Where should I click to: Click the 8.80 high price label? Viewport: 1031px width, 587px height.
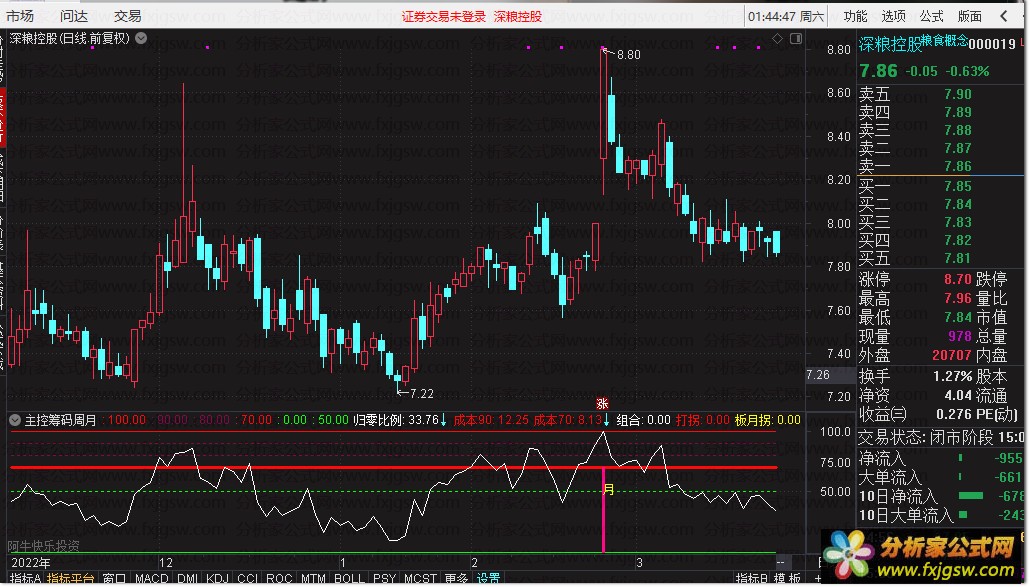click(x=629, y=55)
